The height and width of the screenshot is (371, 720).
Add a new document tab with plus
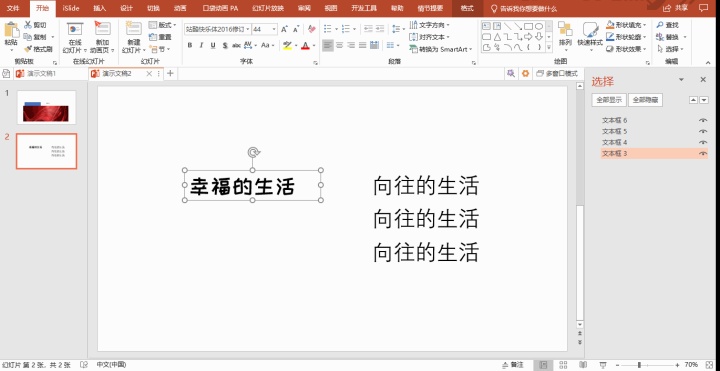[170, 73]
